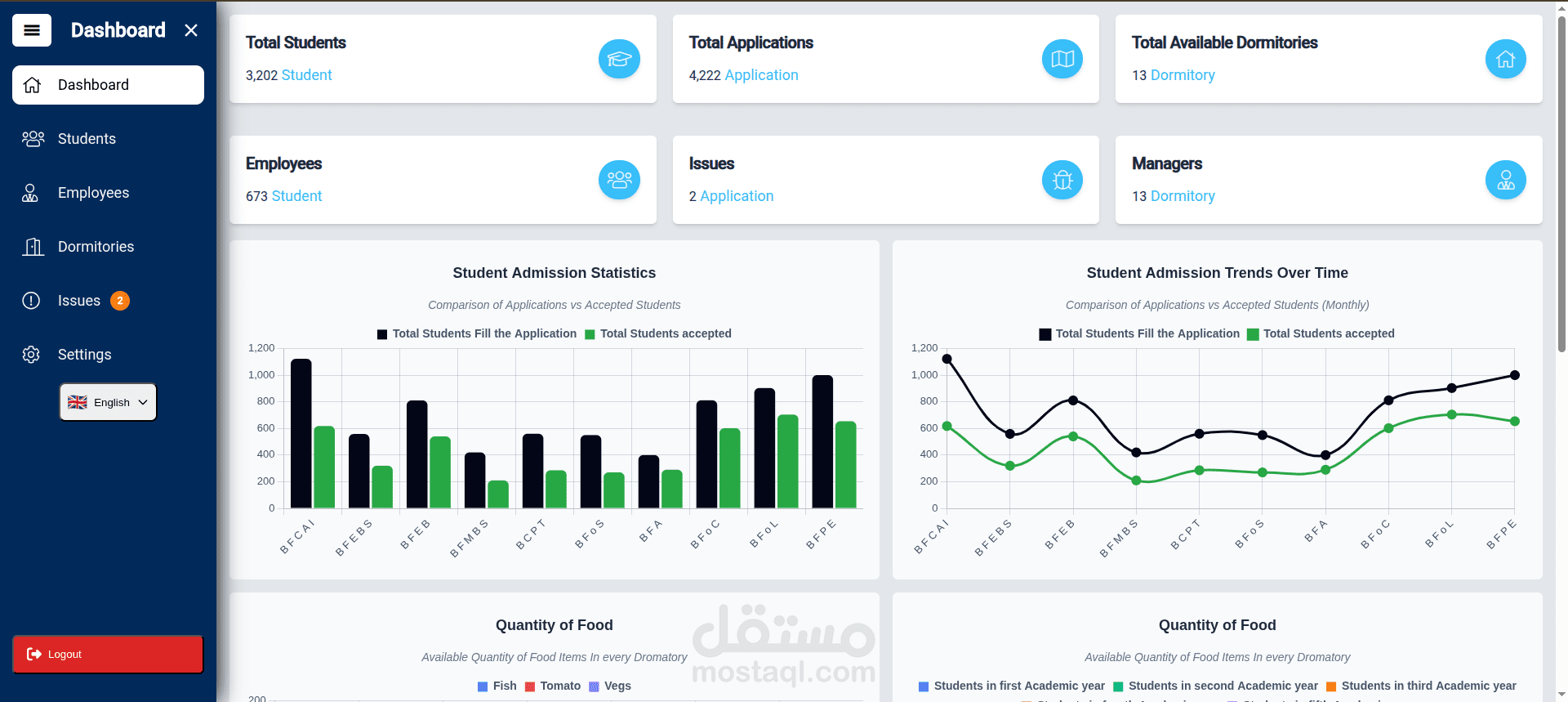Click the Dashboard home icon in the sidebar
1568x702 pixels.
32,85
